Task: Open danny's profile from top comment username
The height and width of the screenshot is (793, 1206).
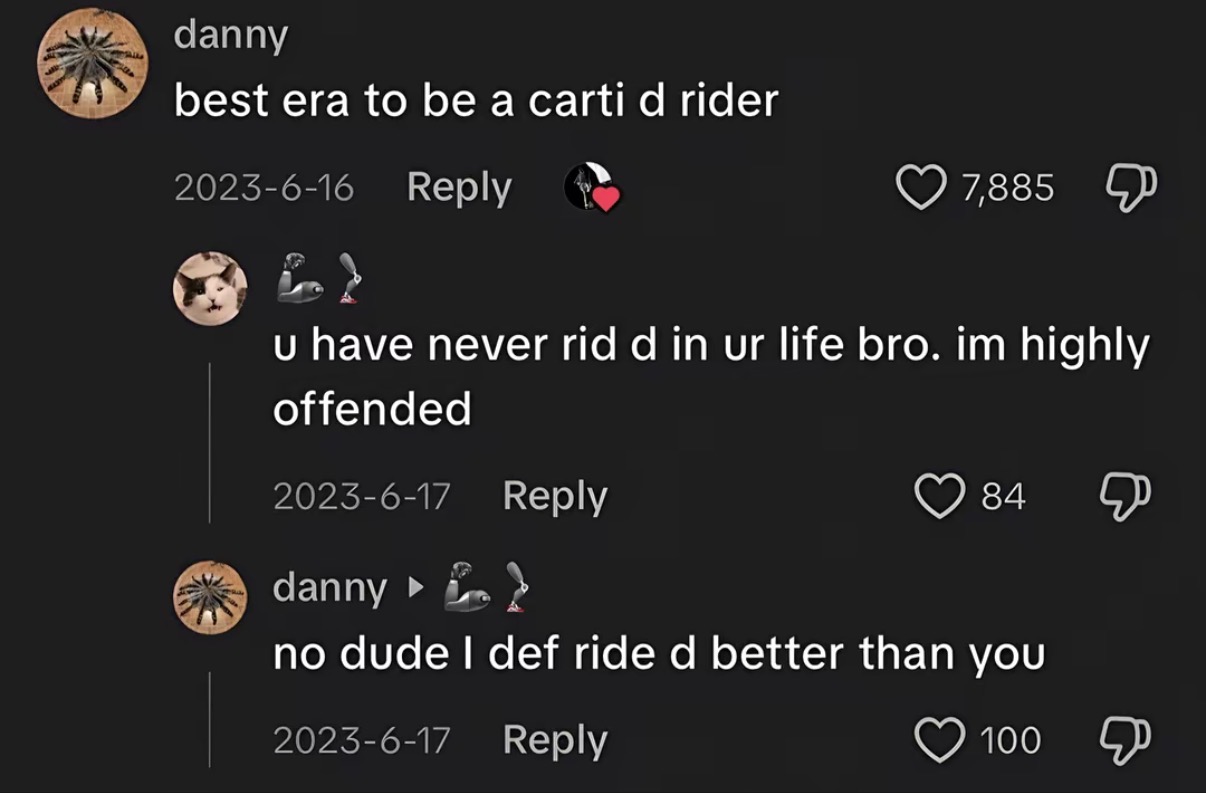Action: point(231,35)
